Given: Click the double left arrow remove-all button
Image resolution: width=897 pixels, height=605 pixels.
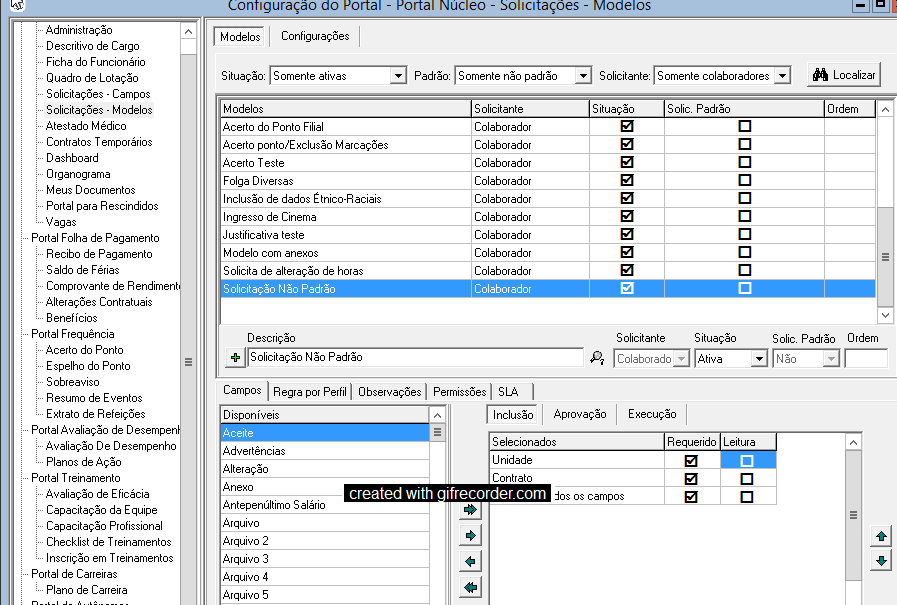Looking at the screenshot, I should click(x=470, y=587).
